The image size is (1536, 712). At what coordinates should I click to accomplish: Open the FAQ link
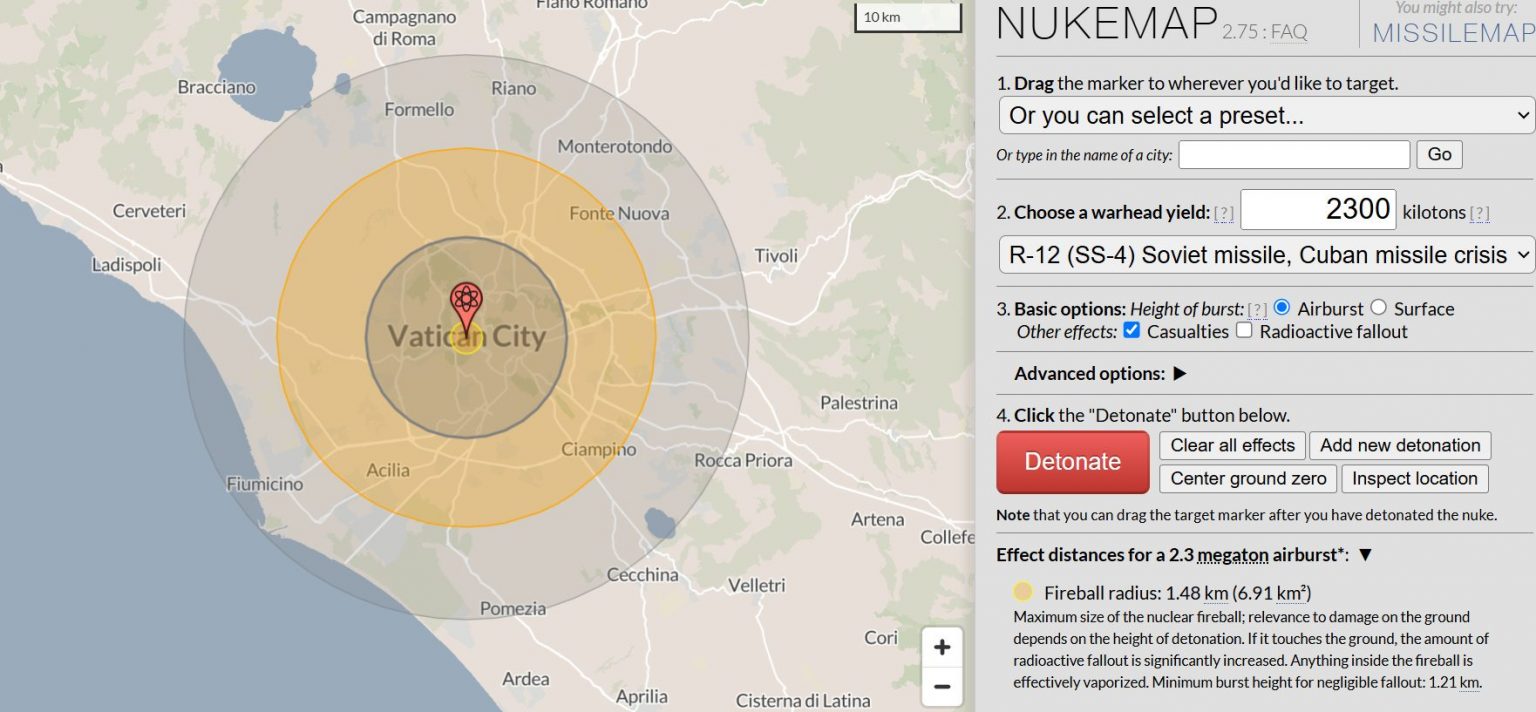1288,32
